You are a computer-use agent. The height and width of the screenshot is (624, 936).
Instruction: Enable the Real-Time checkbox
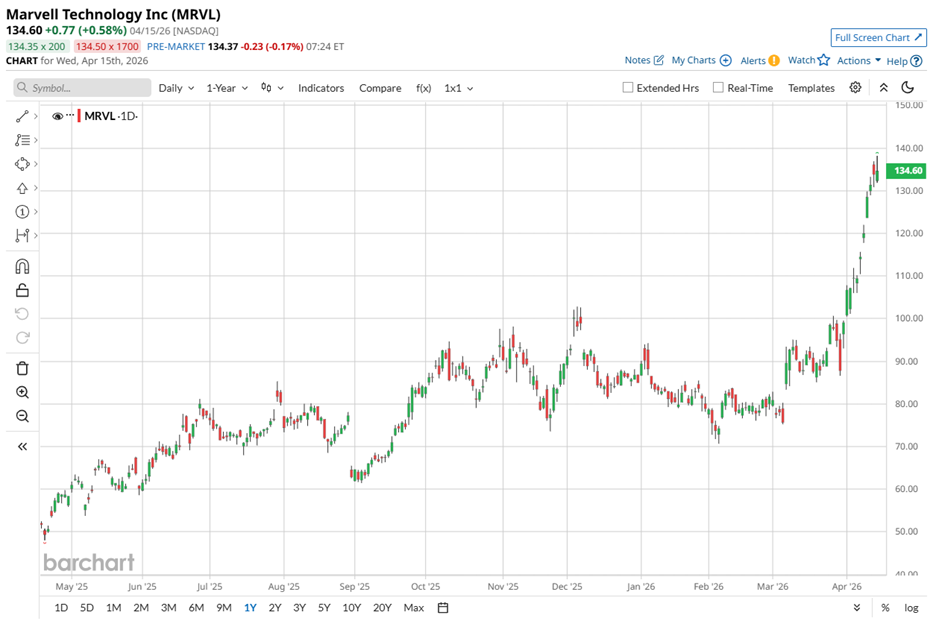[718, 87]
